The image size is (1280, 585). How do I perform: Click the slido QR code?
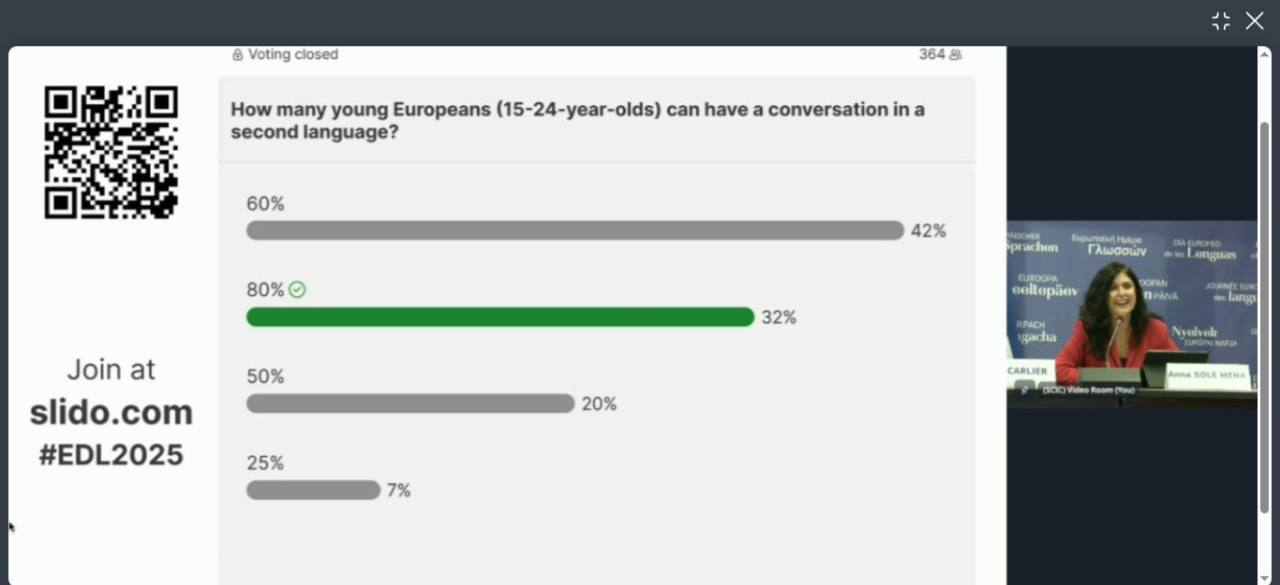(x=111, y=152)
